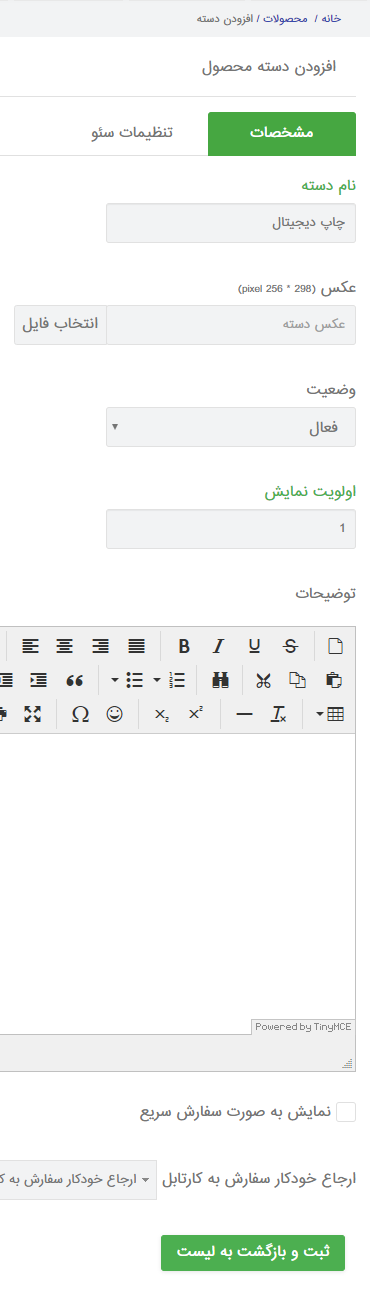Image resolution: width=370 pixels, height=1296 pixels.
Task: Switch to تنظیمات سئو tab
Action: [x=133, y=134]
